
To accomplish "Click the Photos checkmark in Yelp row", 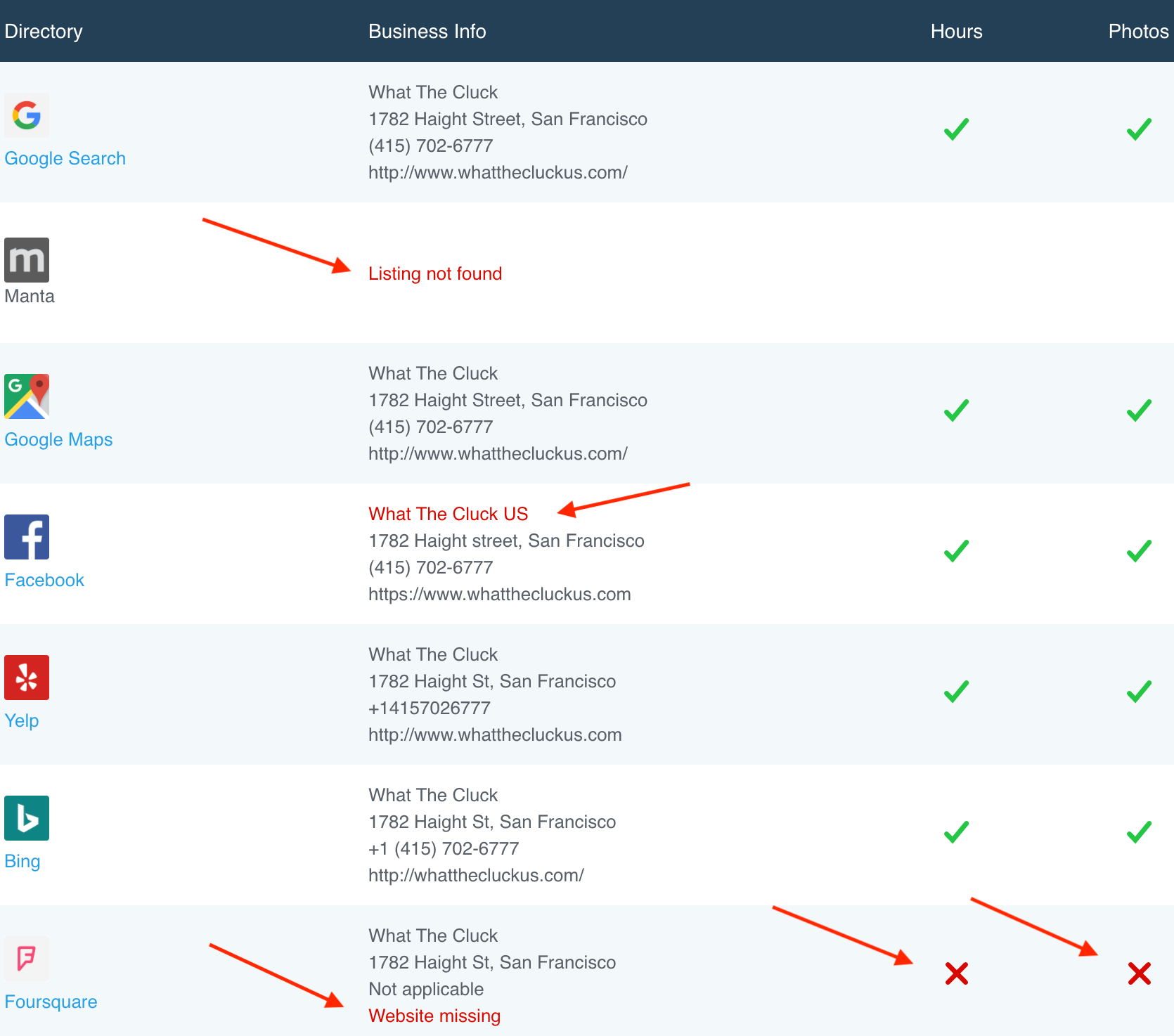I will click(1139, 692).
